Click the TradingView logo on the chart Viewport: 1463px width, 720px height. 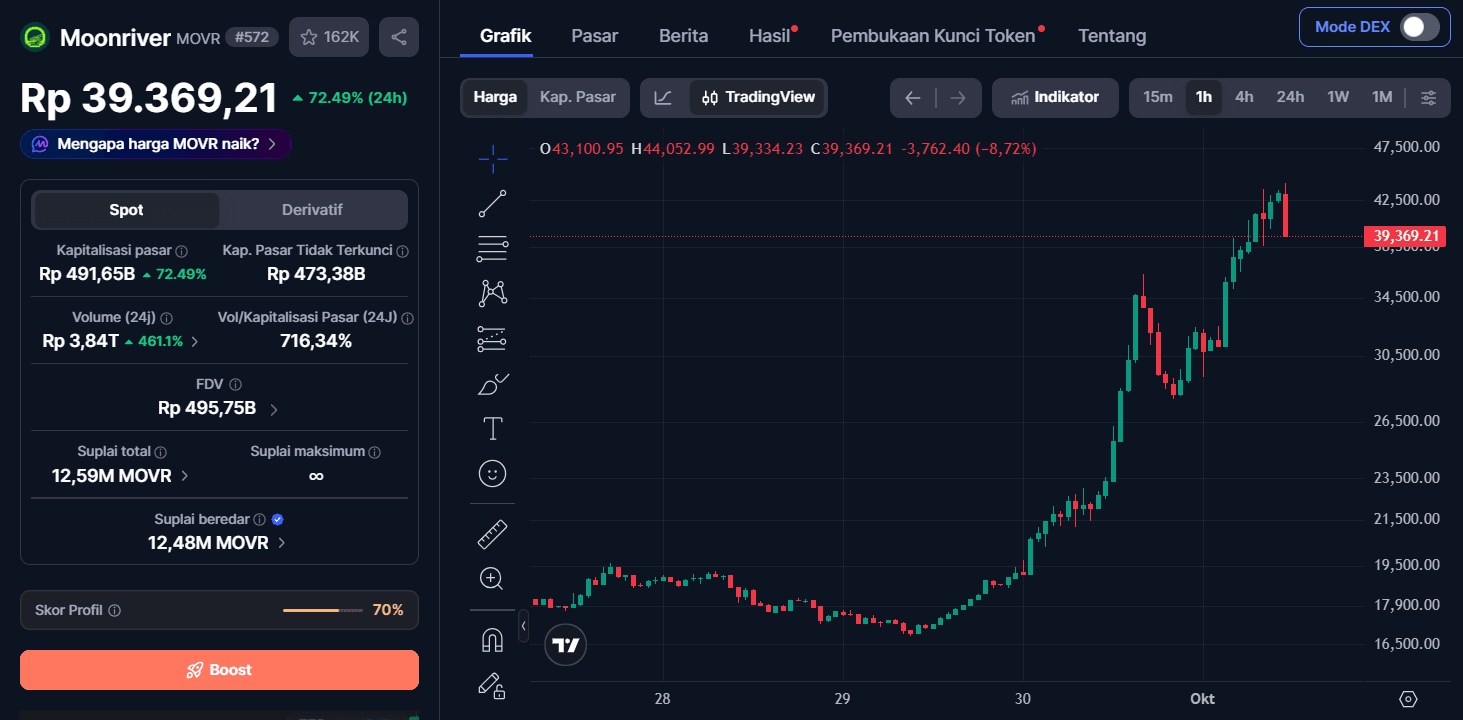[566, 645]
